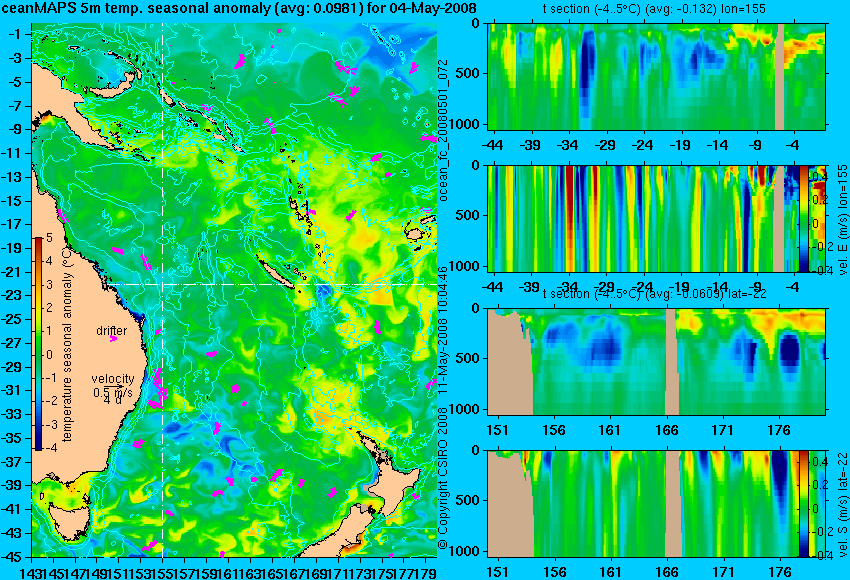
Task: Click '-44' below the lon=155 temperature section
Action: click(492, 145)
